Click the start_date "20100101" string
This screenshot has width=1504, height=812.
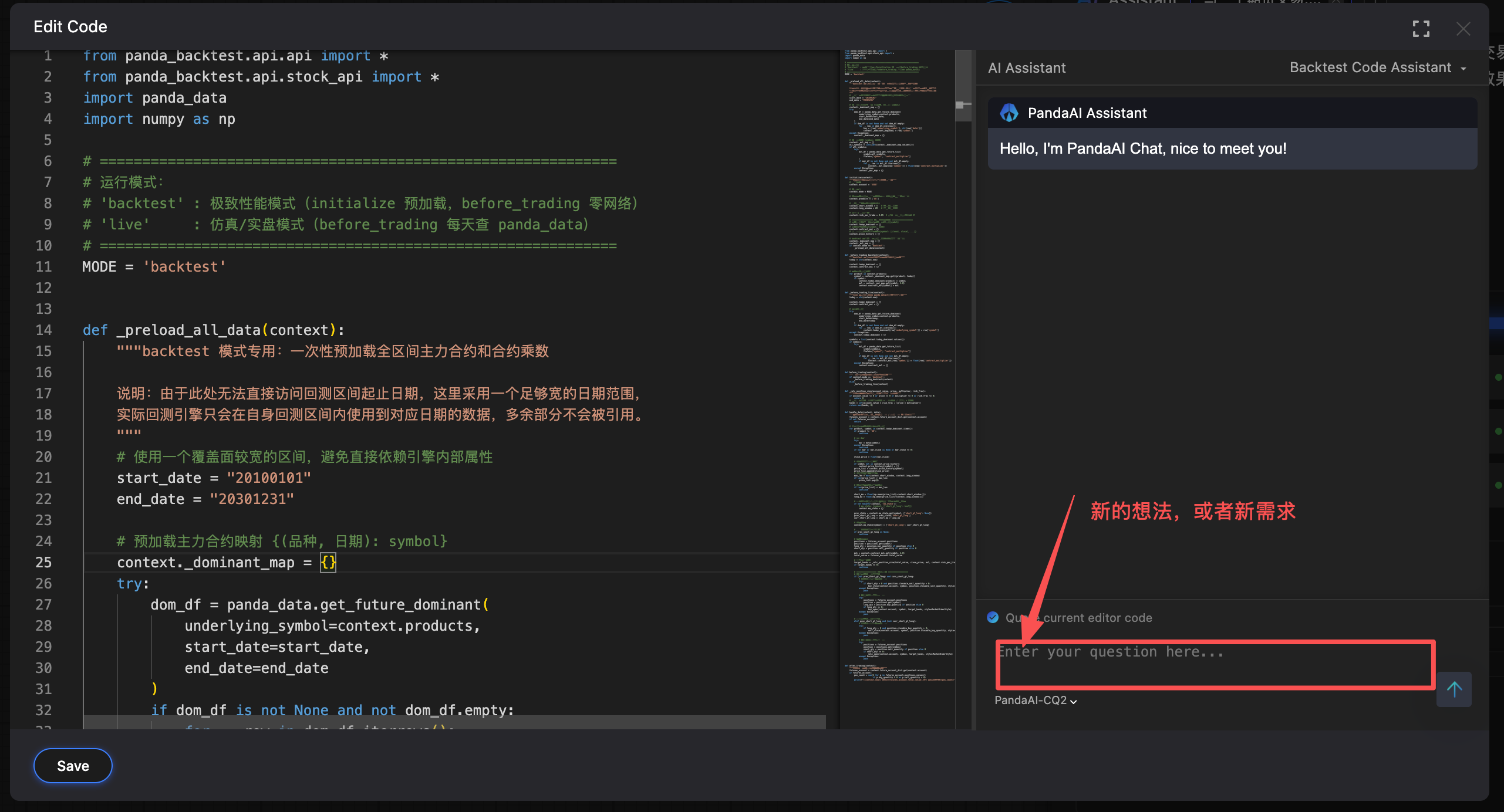click(x=269, y=478)
